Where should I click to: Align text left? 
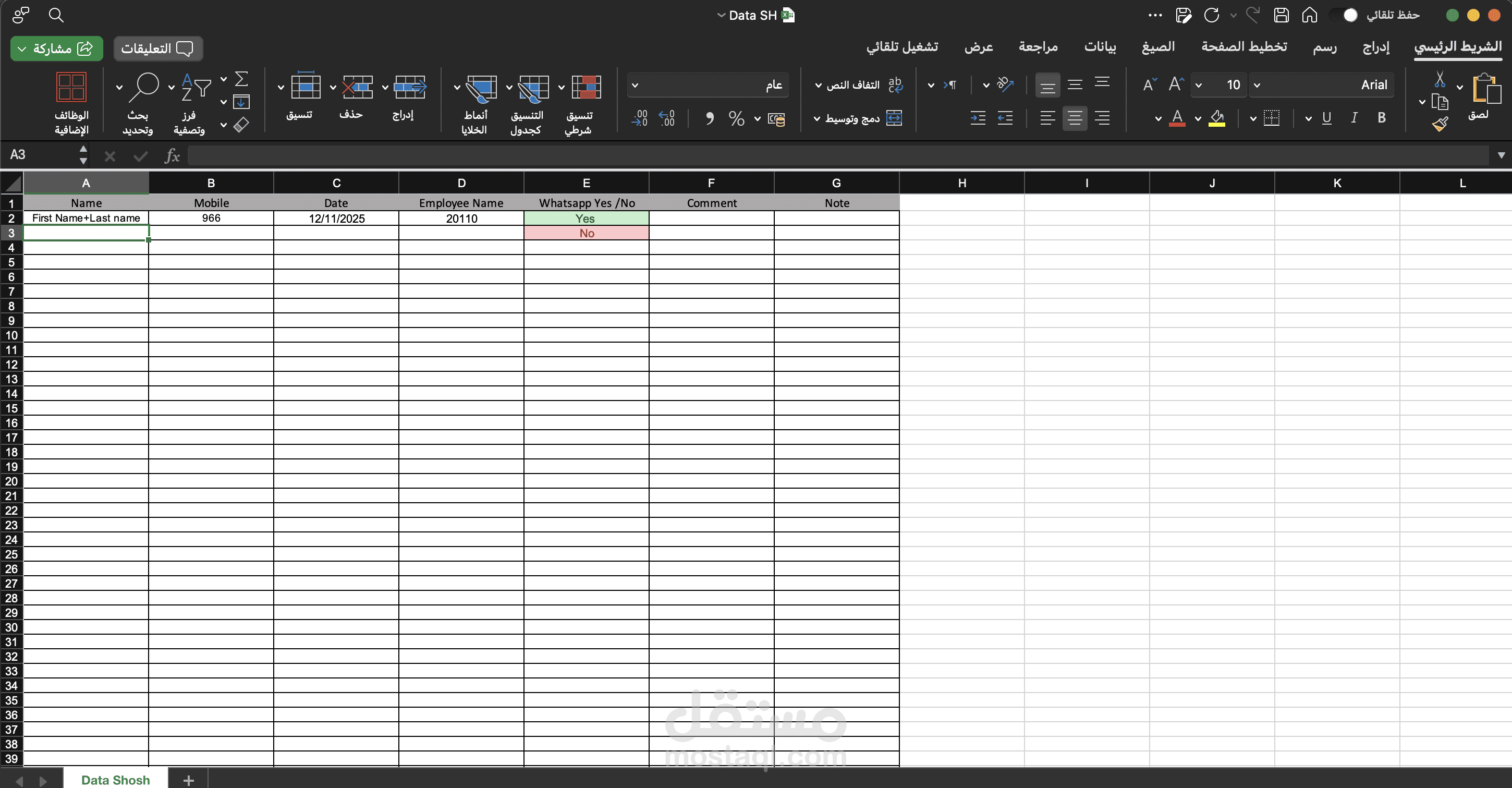tap(1048, 118)
